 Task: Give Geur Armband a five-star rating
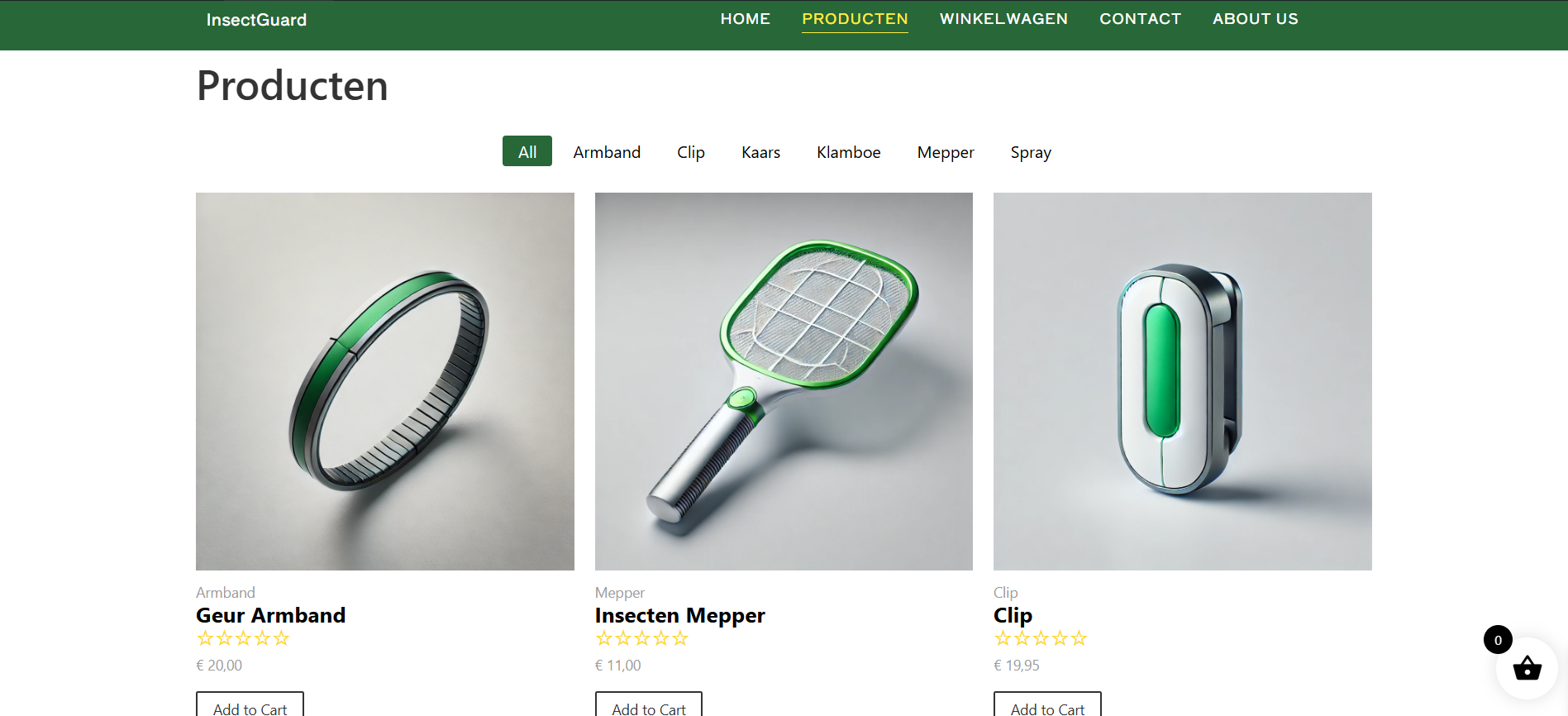[281, 638]
